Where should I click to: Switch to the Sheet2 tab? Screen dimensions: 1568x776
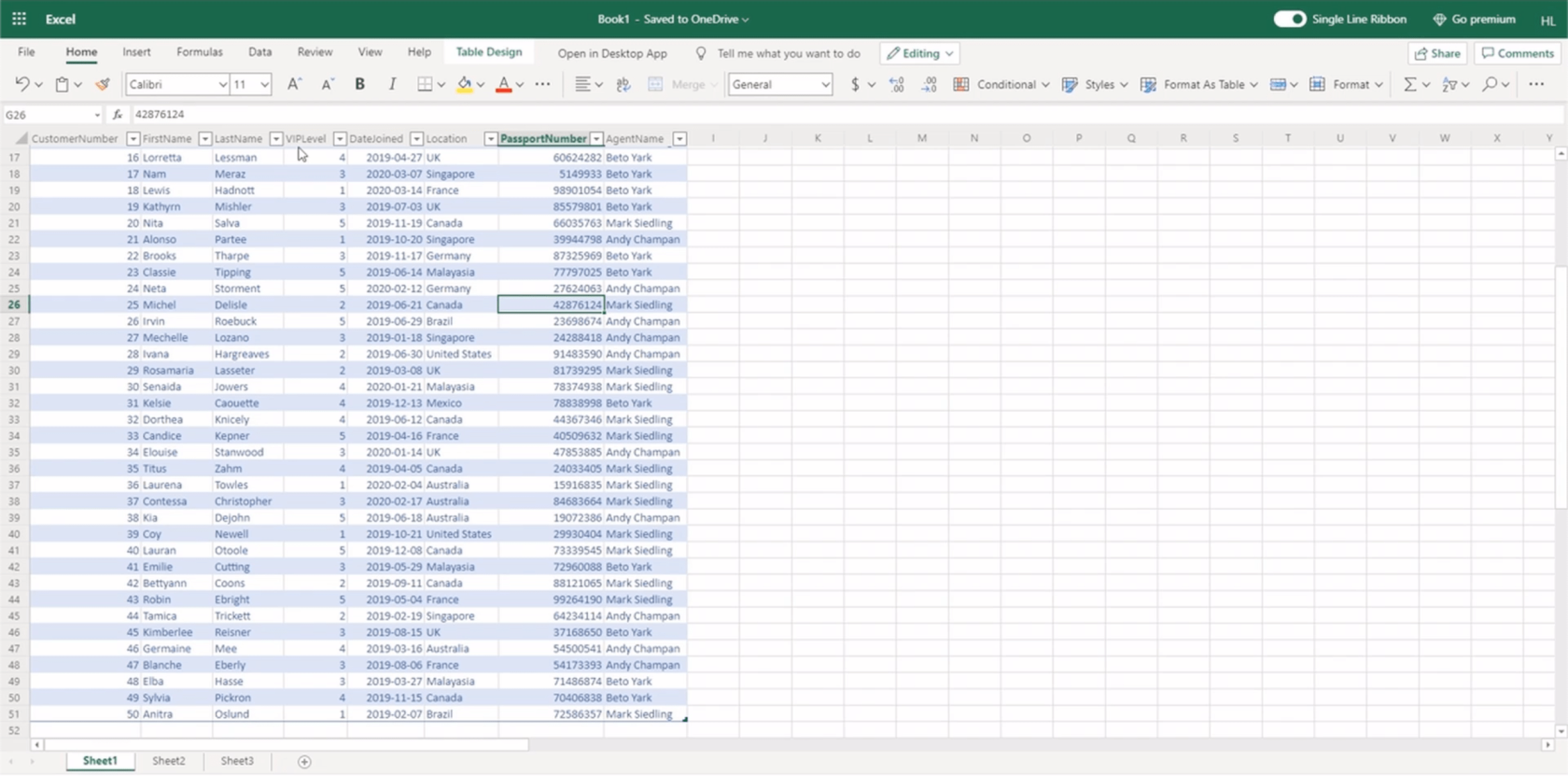click(169, 761)
